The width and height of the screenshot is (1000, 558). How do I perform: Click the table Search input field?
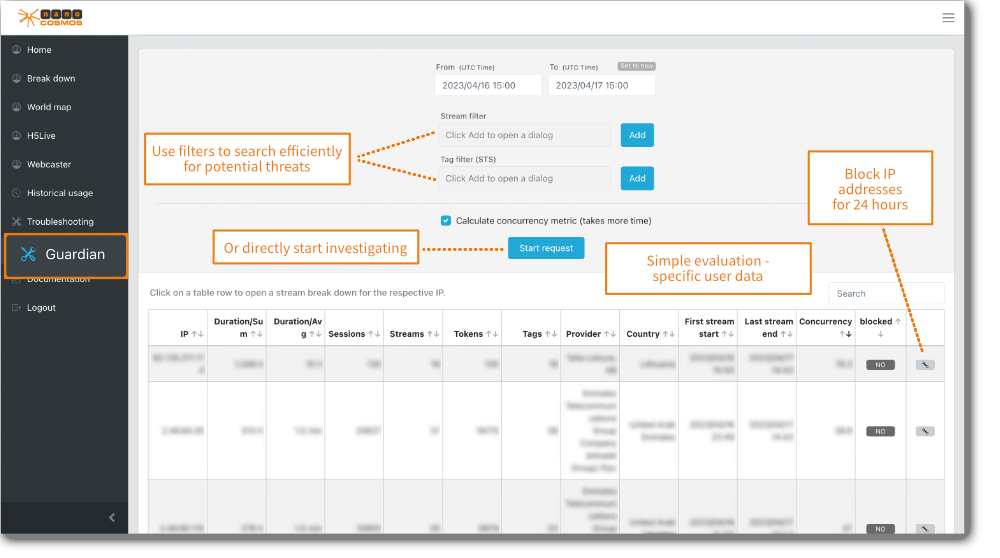click(x=886, y=294)
